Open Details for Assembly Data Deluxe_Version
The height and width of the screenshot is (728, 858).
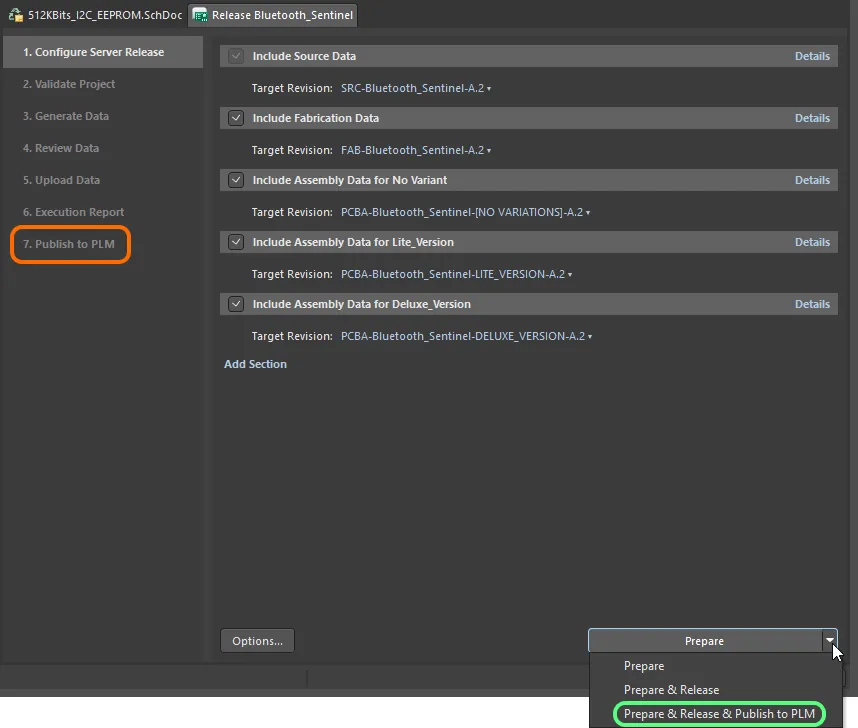coord(812,304)
